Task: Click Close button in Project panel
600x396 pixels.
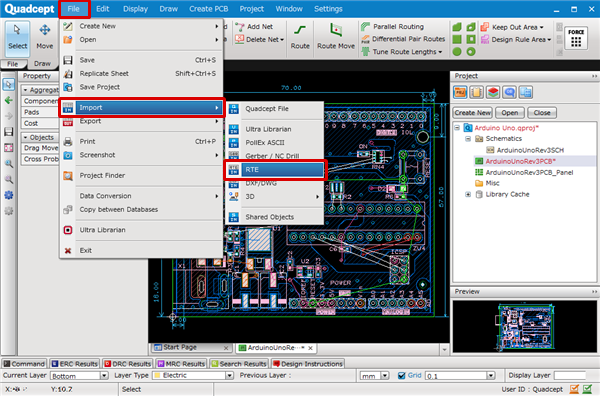Action: pyautogui.click(x=542, y=113)
